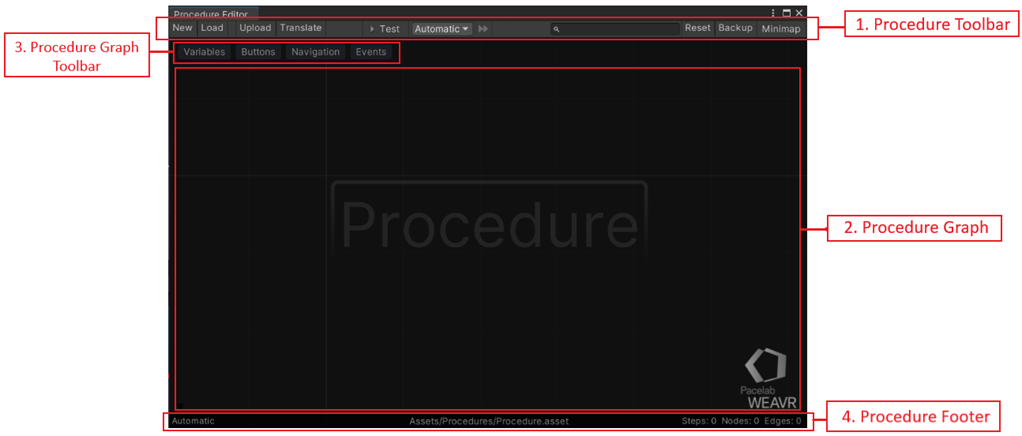The image size is (1022, 436).
Task: Open the Variables graph toolbar item
Action: [x=204, y=52]
